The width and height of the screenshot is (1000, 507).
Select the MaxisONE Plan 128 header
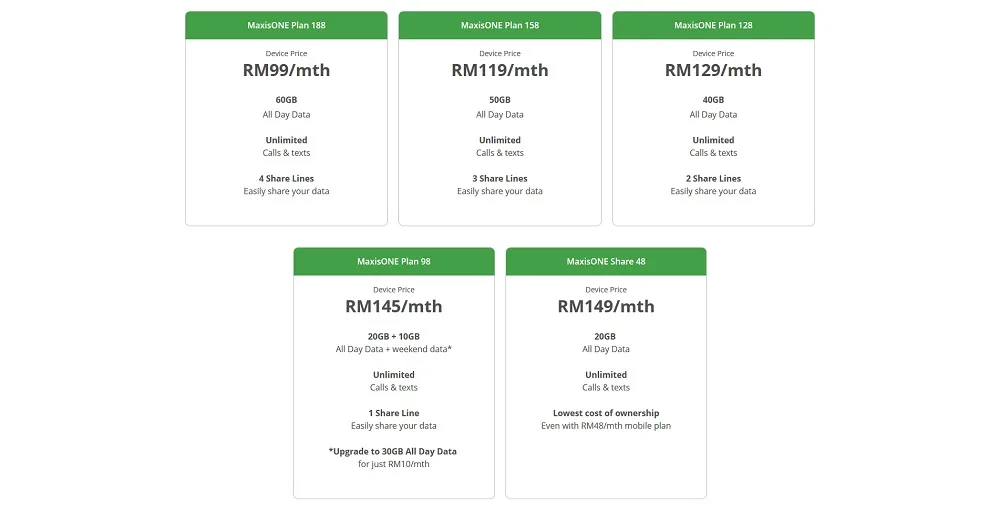pyautogui.click(x=714, y=26)
